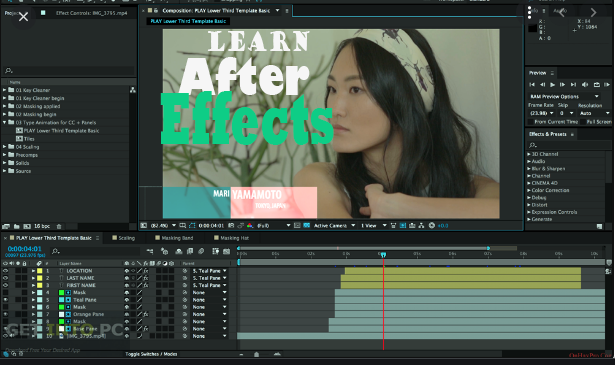Open comp flowchart icon in viewer footer
The height and width of the screenshot is (365, 615).
pos(421,225)
